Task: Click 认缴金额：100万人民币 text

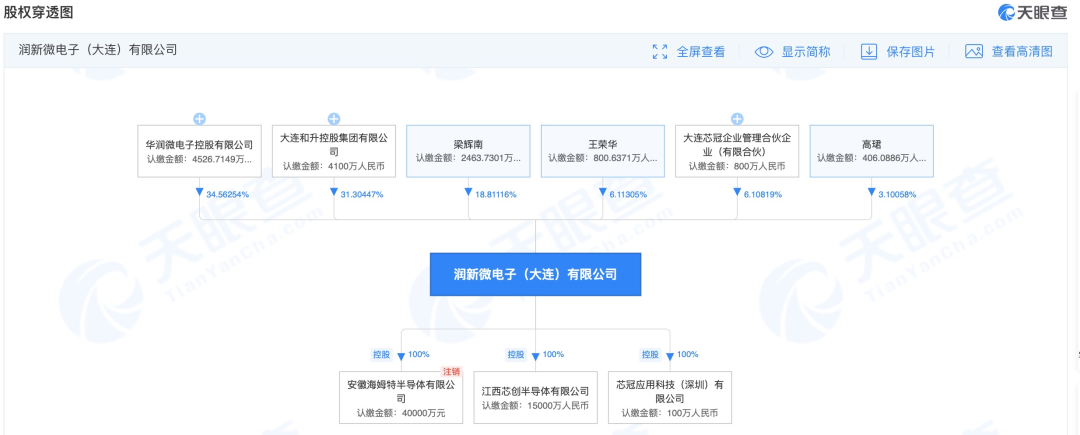Action: 670,413
